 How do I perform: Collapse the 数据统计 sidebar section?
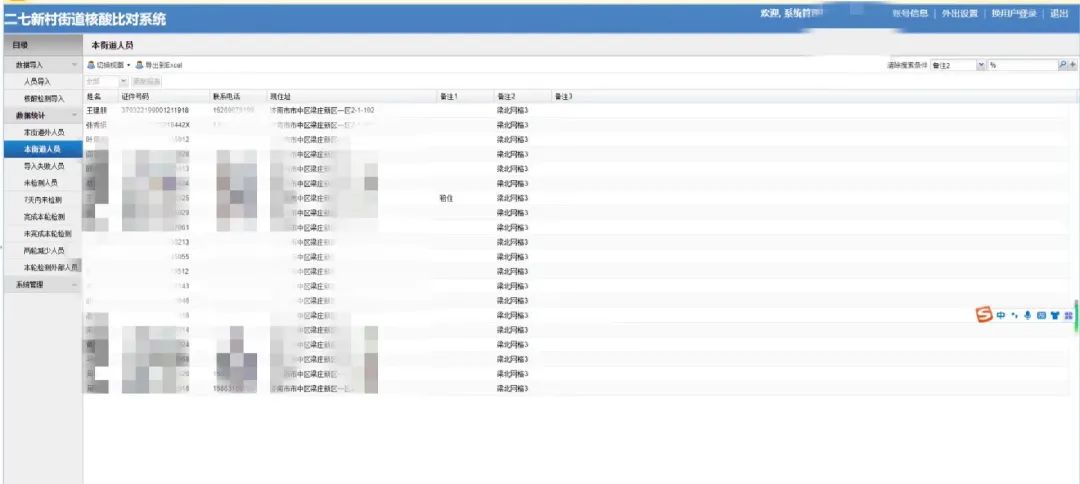(73, 116)
